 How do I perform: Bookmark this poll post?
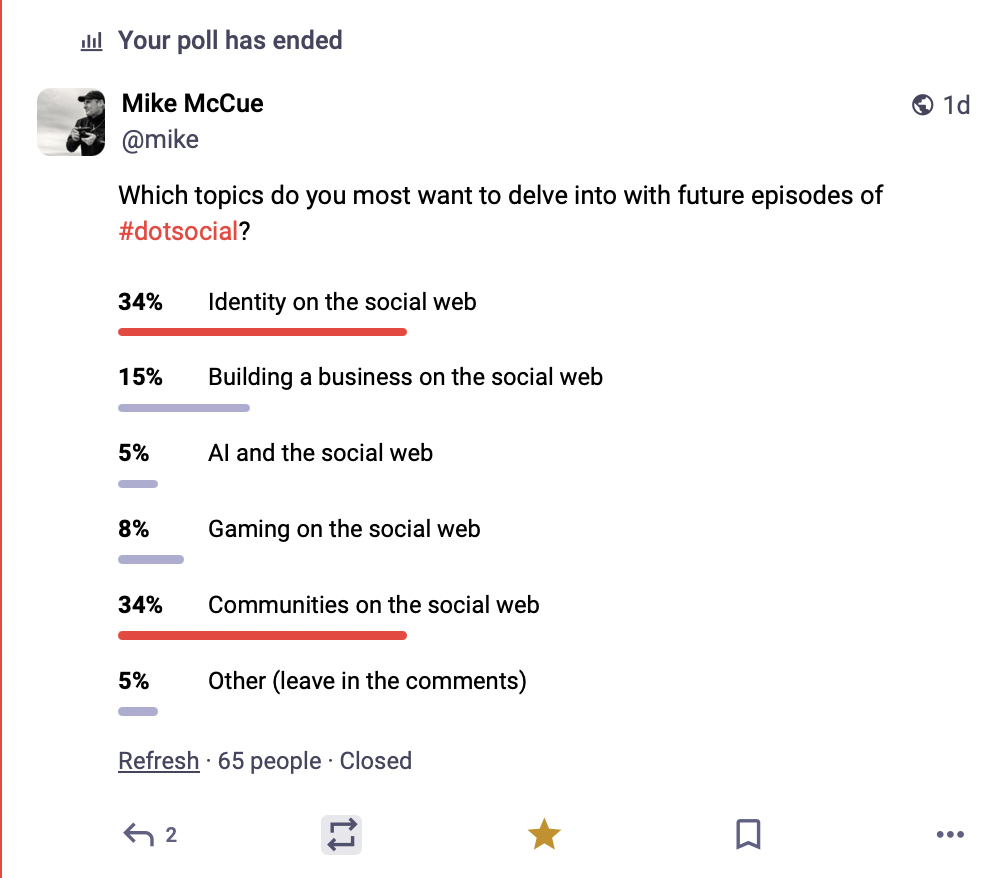click(x=748, y=835)
